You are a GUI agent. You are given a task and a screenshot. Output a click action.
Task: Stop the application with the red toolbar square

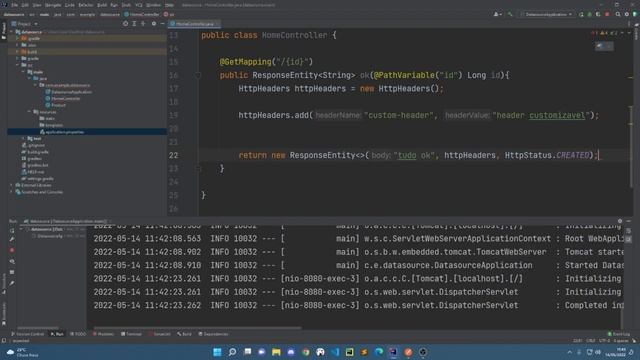point(607,14)
